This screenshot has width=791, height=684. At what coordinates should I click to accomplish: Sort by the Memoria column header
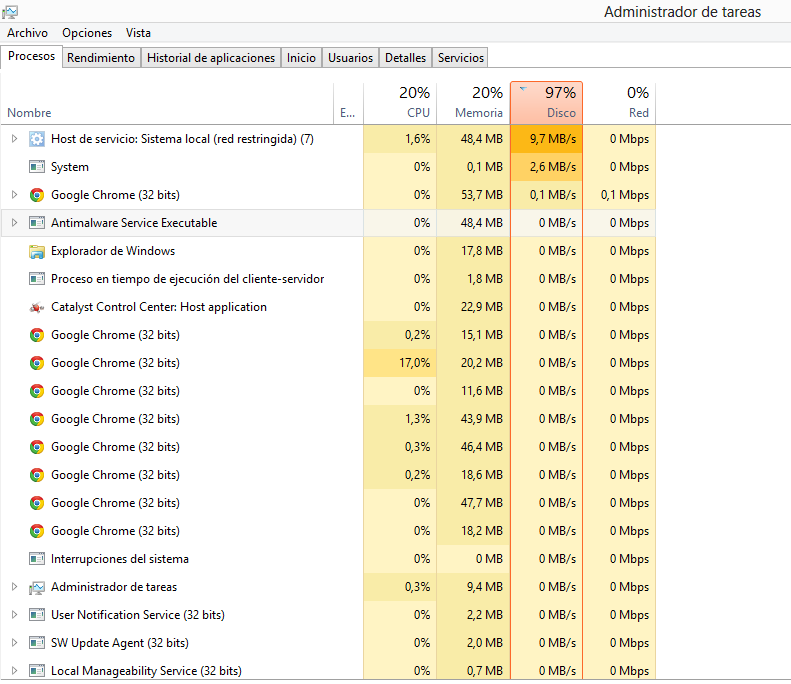pyautogui.click(x=473, y=103)
